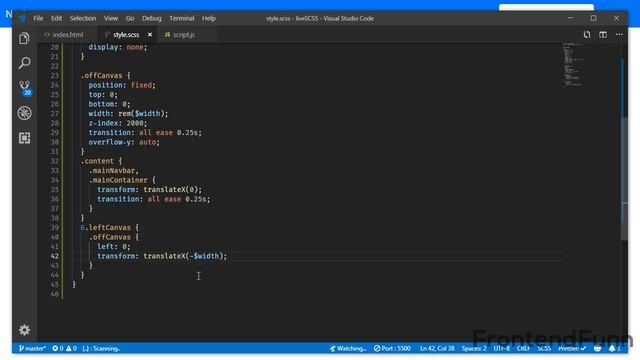Click 'left: 0;' code line
This screenshot has width=640, height=360.
click(113, 247)
